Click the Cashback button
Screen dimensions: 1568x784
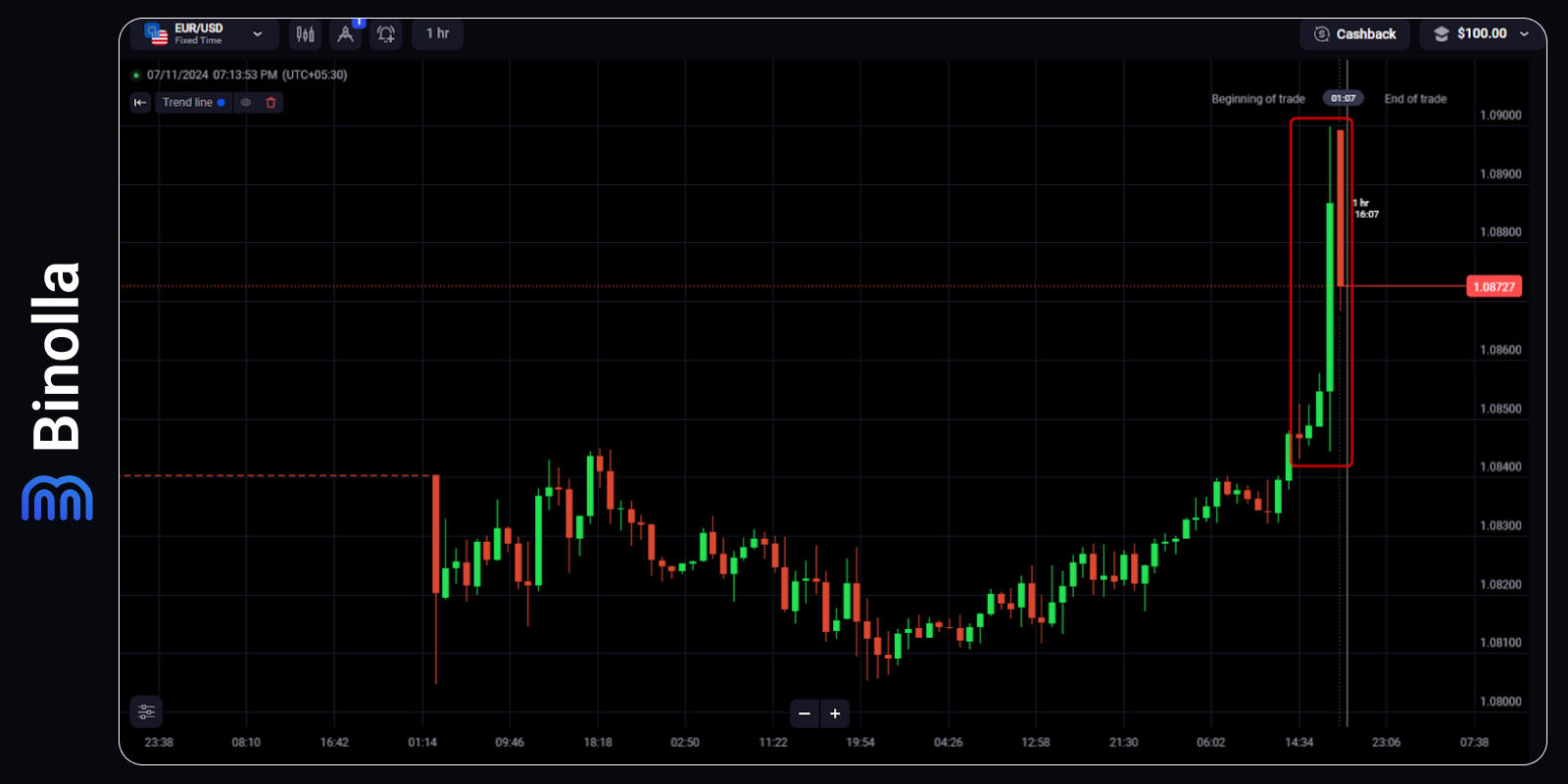[1355, 34]
